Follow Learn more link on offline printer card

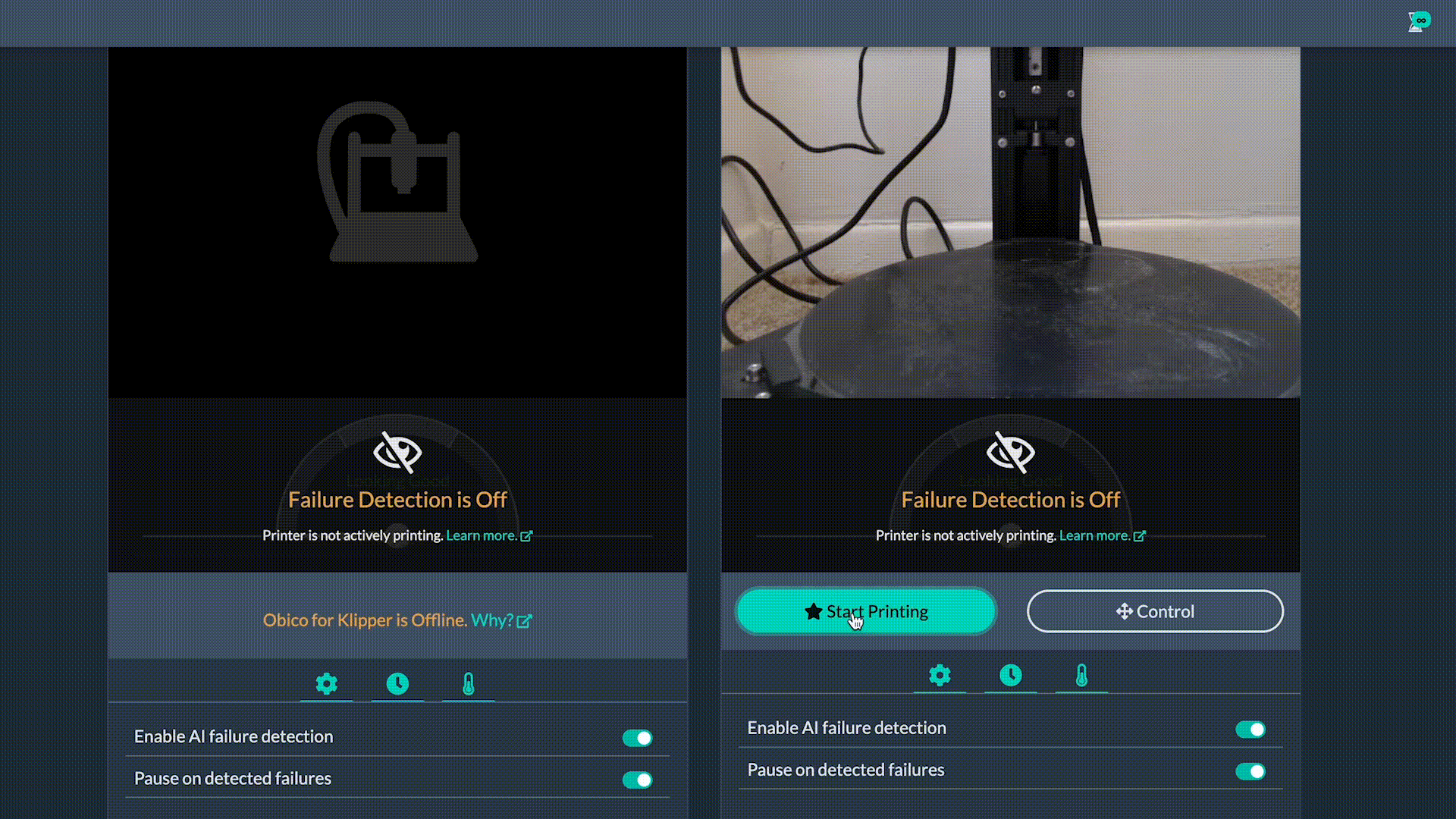point(489,535)
